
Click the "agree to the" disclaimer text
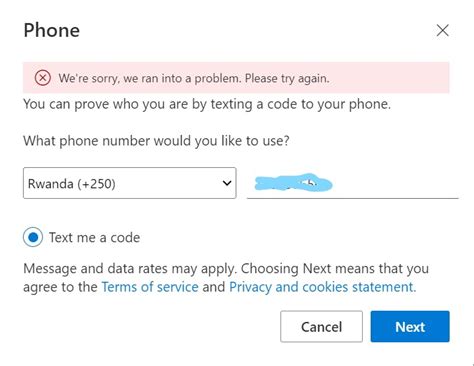click(x=60, y=287)
